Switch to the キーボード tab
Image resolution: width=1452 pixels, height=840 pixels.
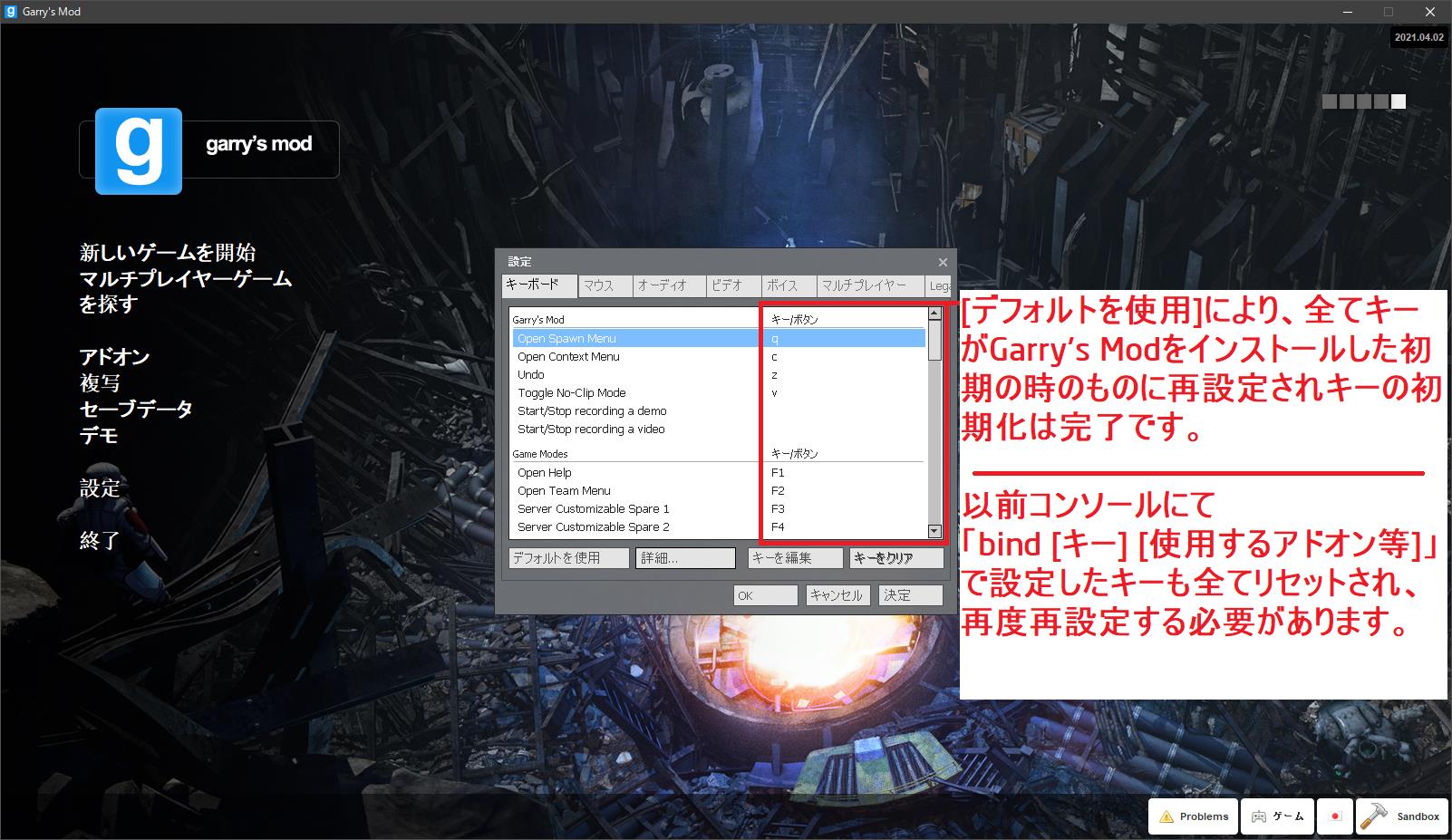click(x=539, y=285)
